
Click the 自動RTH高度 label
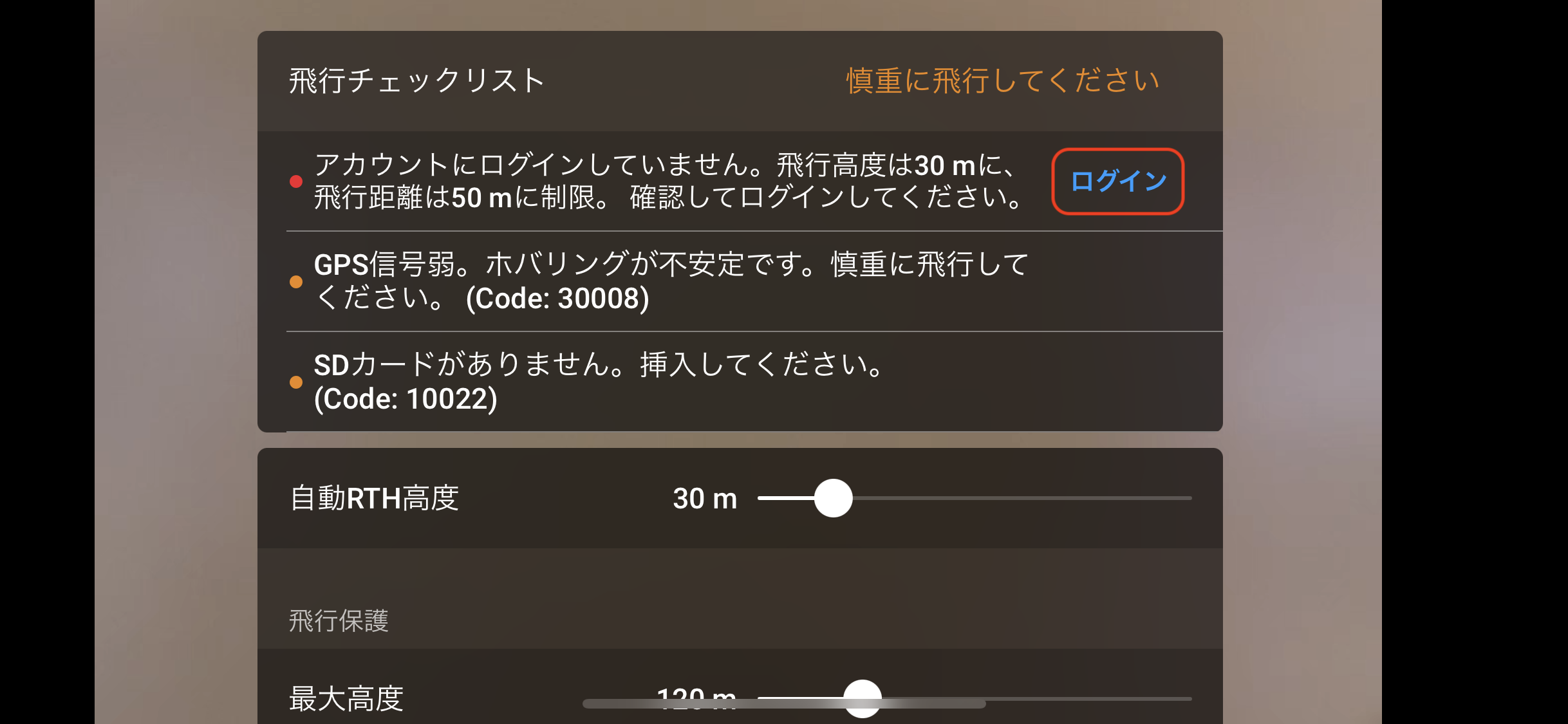(x=374, y=499)
